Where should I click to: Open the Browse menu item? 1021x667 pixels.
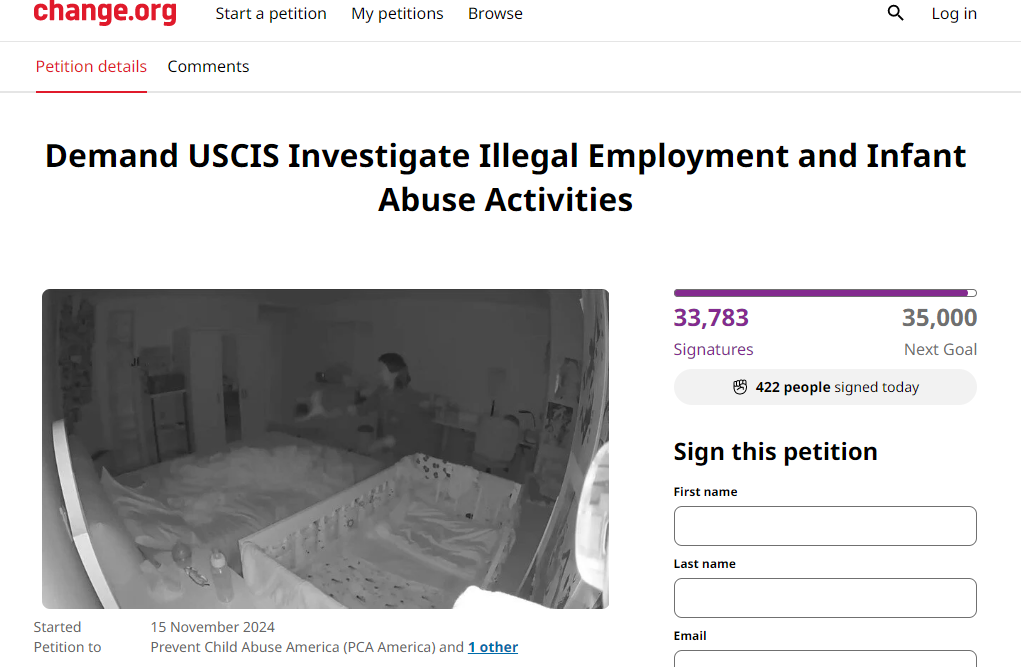click(x=496, y=14)
